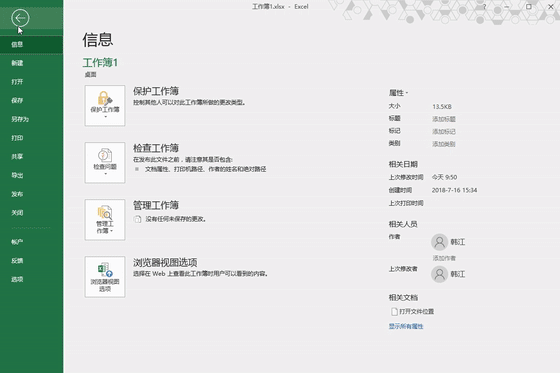
Task: Open the 管理工作簿 icon button
Action: (x=105, y=220)
